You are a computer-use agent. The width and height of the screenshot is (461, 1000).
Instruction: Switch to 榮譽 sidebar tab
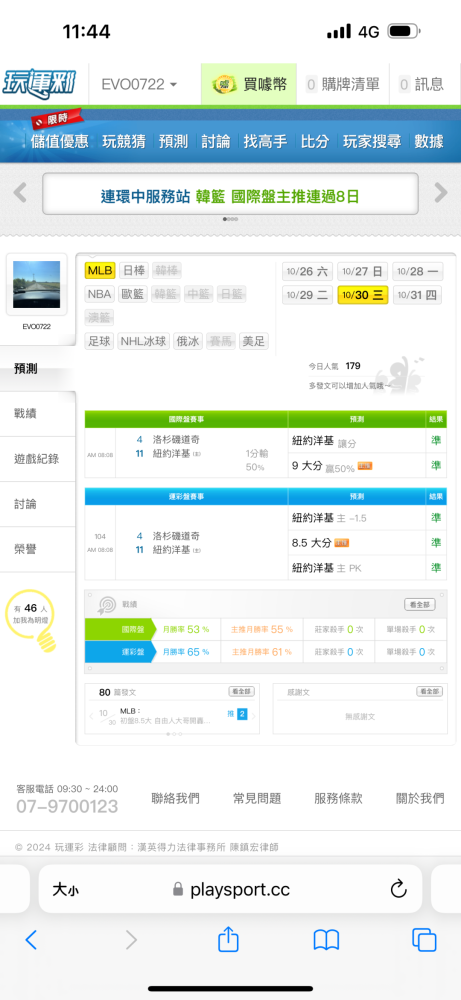pos(38,549)
